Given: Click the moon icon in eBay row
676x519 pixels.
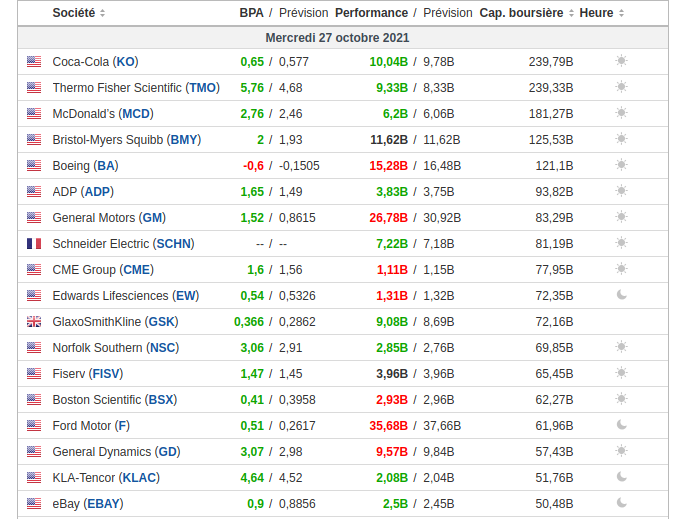Looking at the screenshot, I should pyautogui.click(x=621, y=503).
